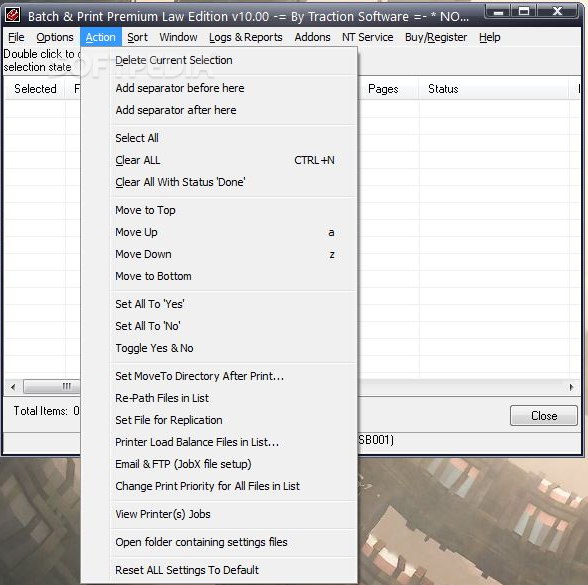Image resolution: width=588 pixels, height=585 pixels.
Task: Open the Options menu
Action: (55, 37)
